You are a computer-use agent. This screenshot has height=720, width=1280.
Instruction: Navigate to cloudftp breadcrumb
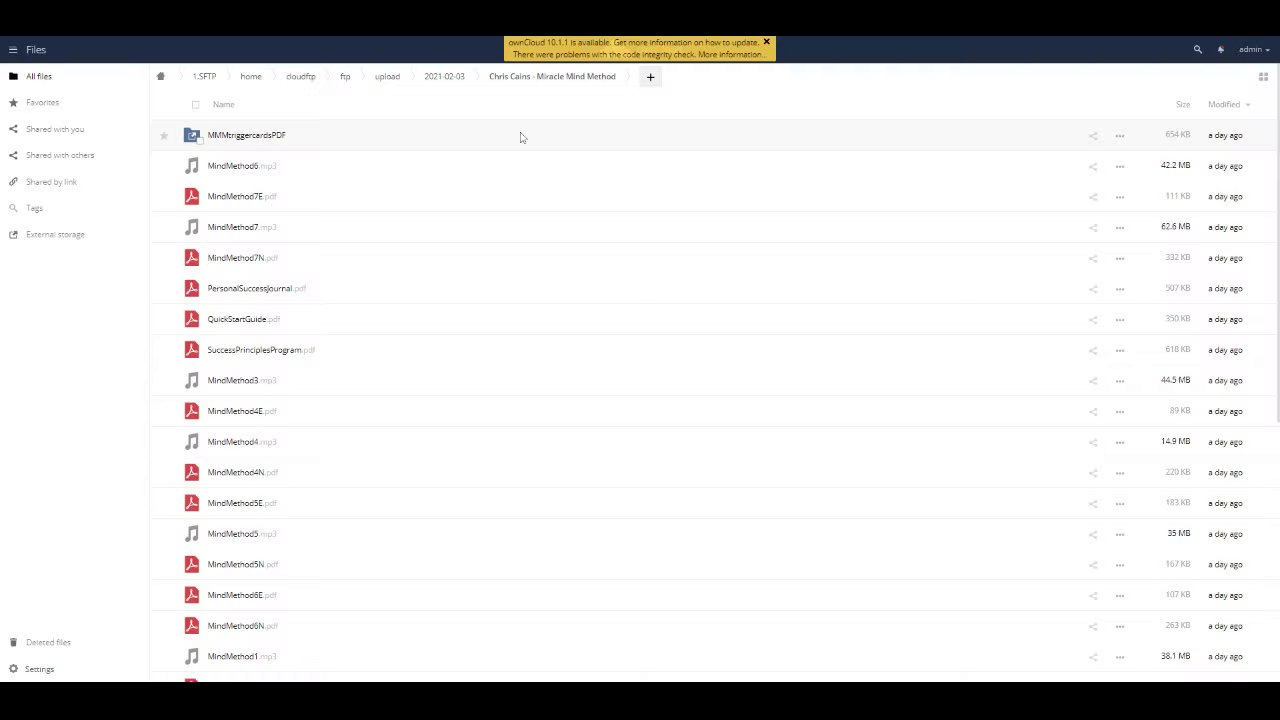[300, 76]
